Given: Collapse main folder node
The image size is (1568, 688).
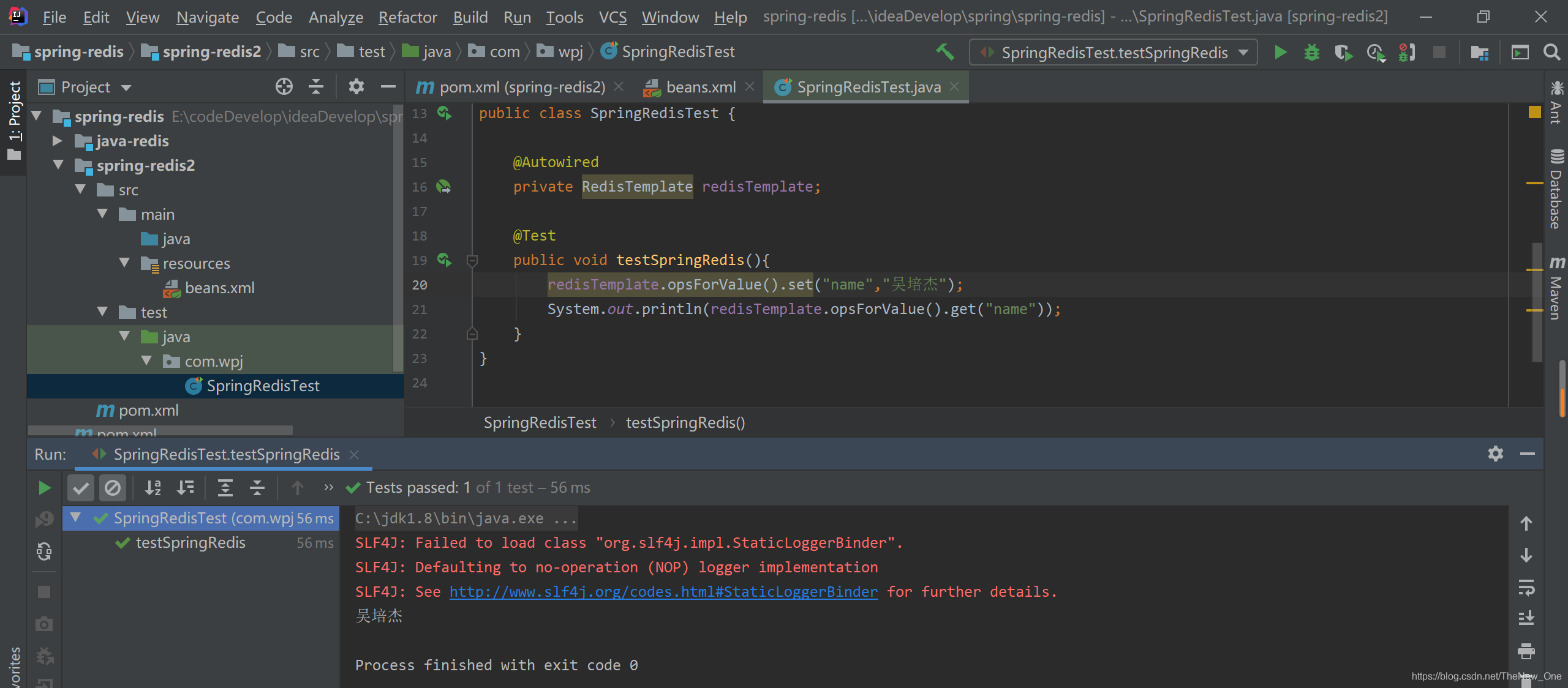Looking at the screenshot, I should (103, 214).
